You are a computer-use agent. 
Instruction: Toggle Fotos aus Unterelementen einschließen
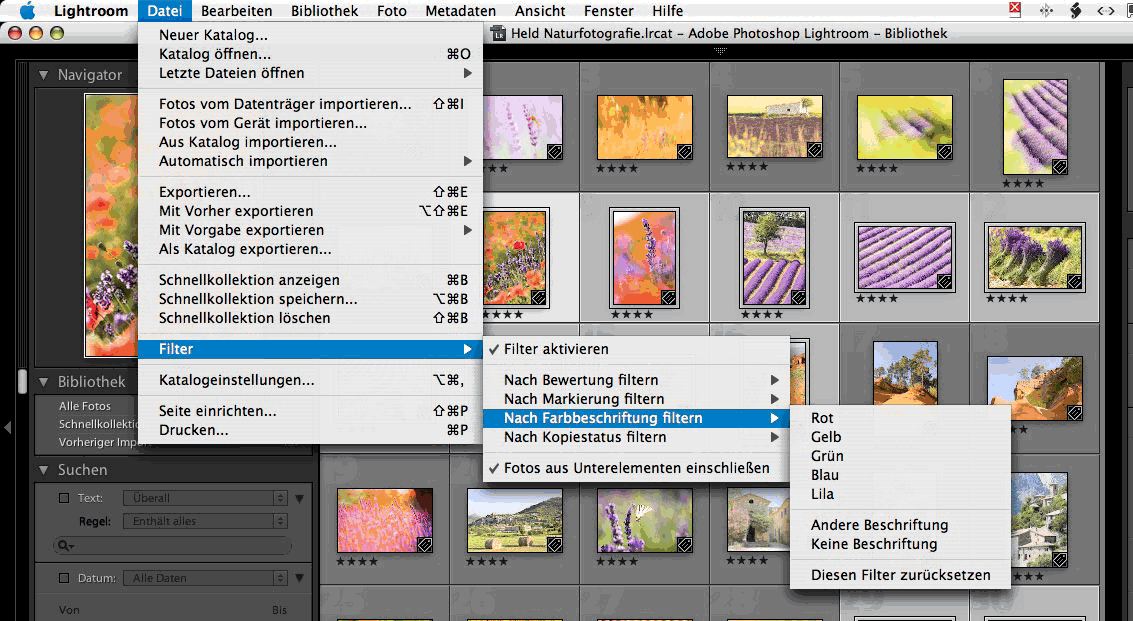(636, 468)
